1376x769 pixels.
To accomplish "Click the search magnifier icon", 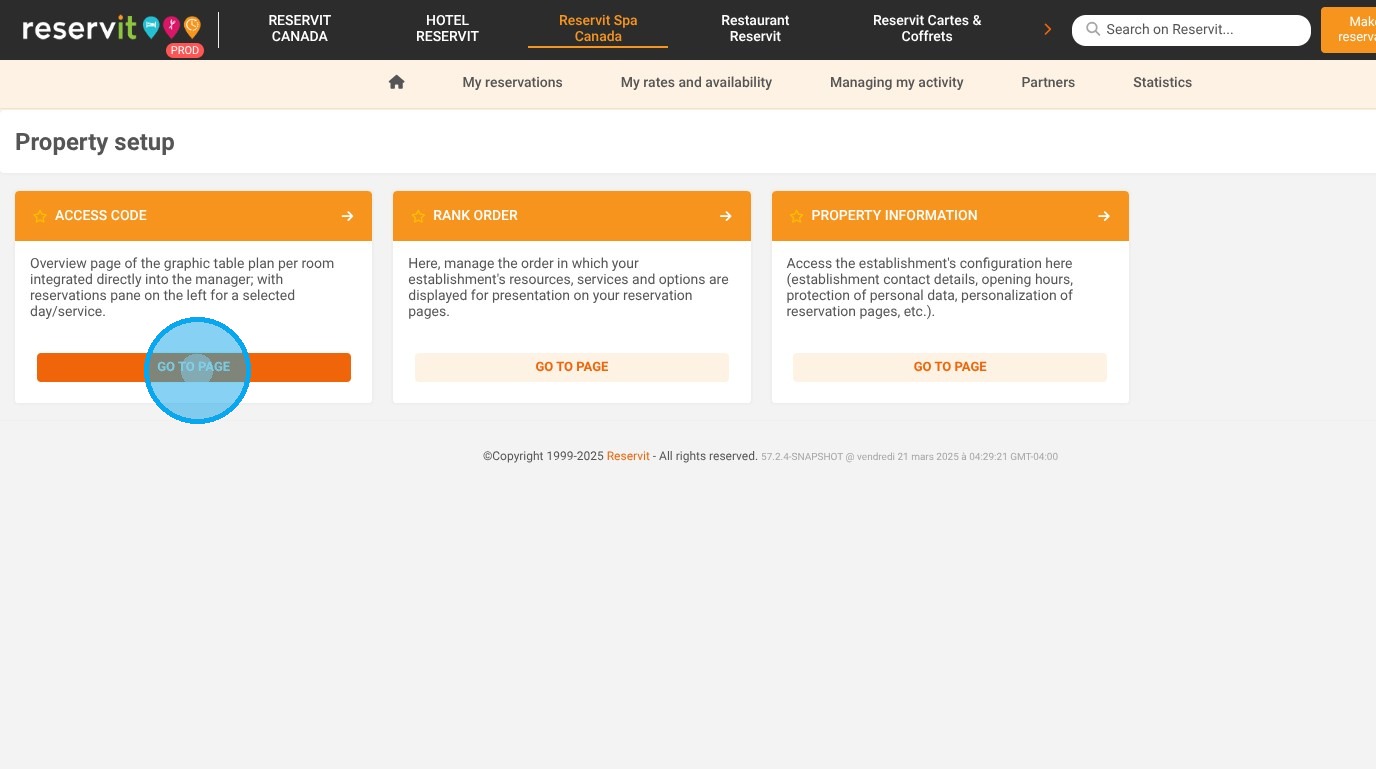I will pos(1093,30).
